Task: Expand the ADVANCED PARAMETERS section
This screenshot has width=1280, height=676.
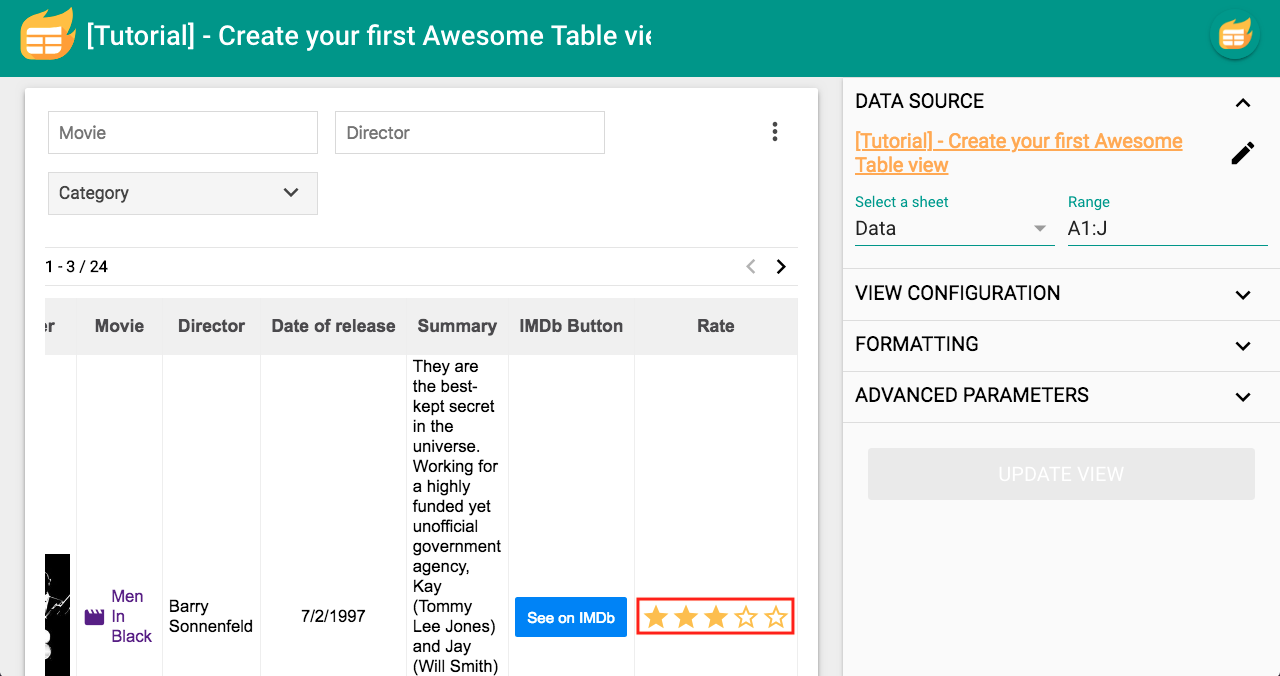Action: click(1242, 396)
